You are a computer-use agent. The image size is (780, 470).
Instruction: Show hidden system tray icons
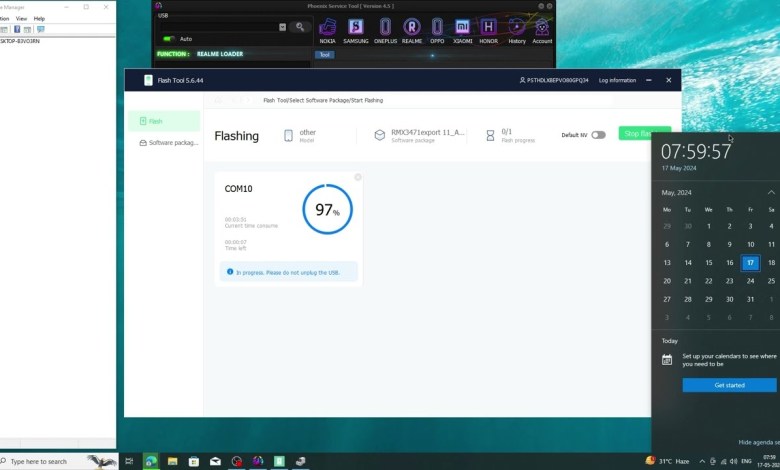pyautogui.click(x=702, y=462)
